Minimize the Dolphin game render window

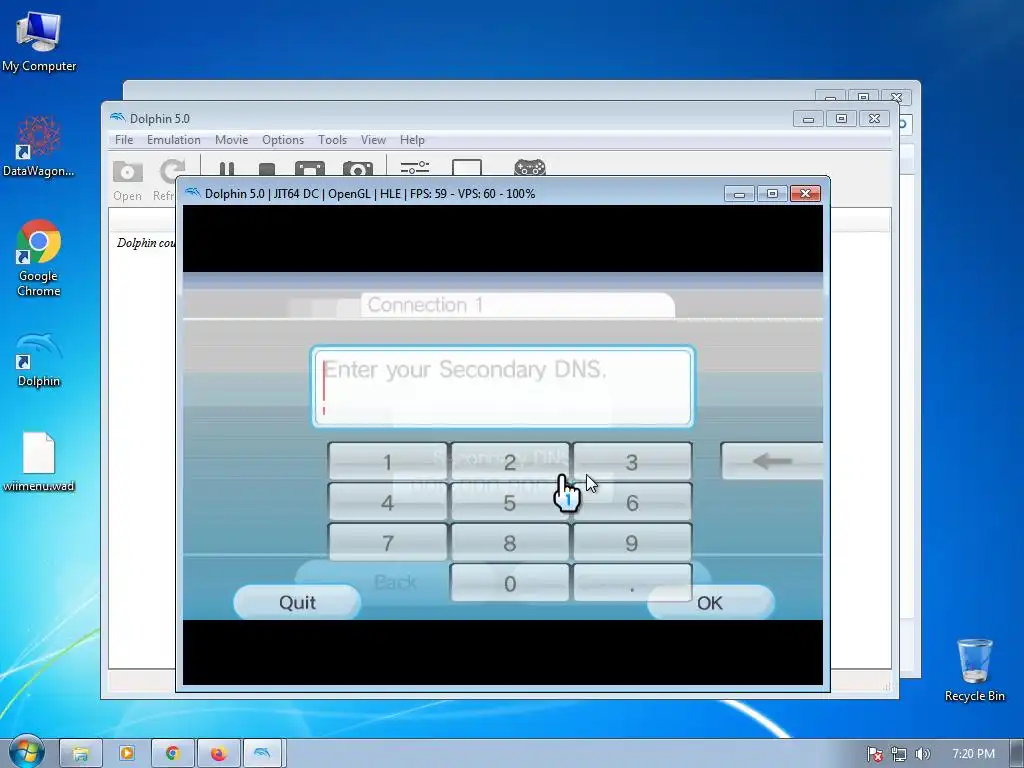[x=739, y=194]
